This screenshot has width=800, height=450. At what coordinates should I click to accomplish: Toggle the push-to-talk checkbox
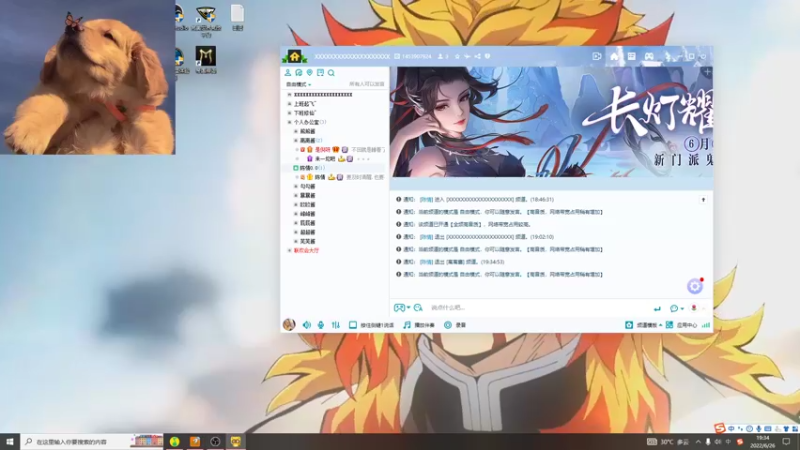click(x=353, y=325)
